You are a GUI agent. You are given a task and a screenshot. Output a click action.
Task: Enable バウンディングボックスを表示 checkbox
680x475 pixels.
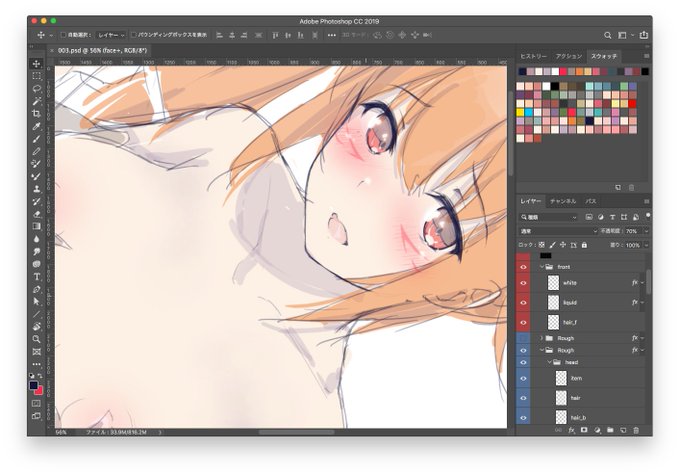pyautogui.click(x=134, y=35)
